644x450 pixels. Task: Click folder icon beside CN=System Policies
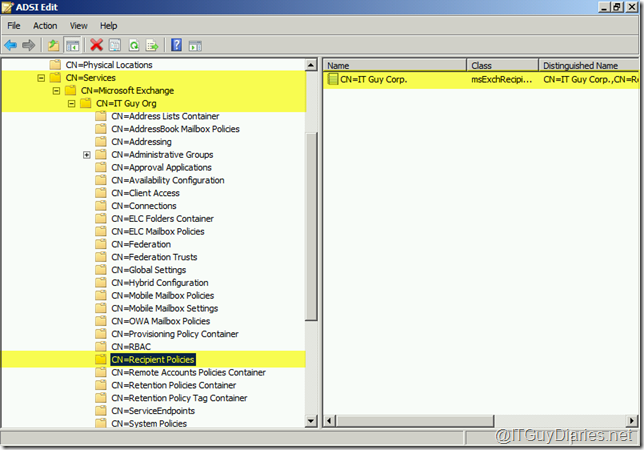pos(101,423)
